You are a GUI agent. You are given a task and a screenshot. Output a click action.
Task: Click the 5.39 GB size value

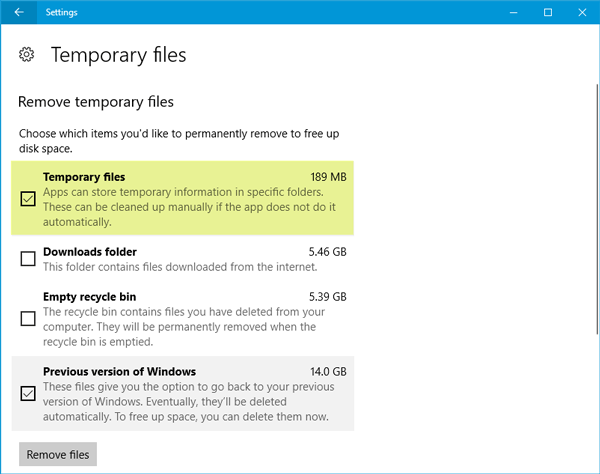click(328, 297)
